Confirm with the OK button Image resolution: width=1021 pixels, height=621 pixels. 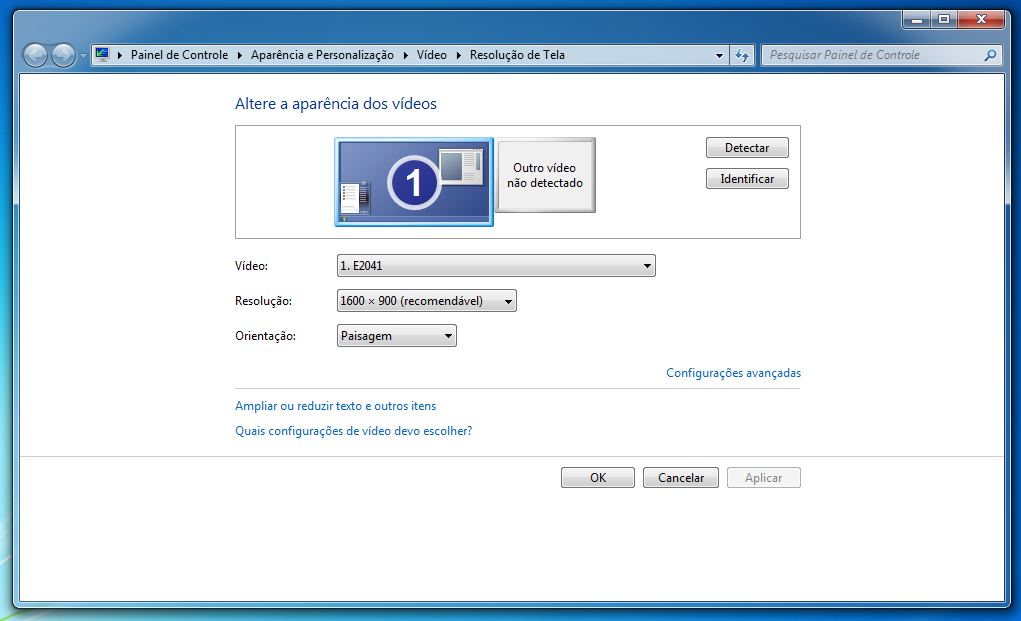click(x=598, y=478)
